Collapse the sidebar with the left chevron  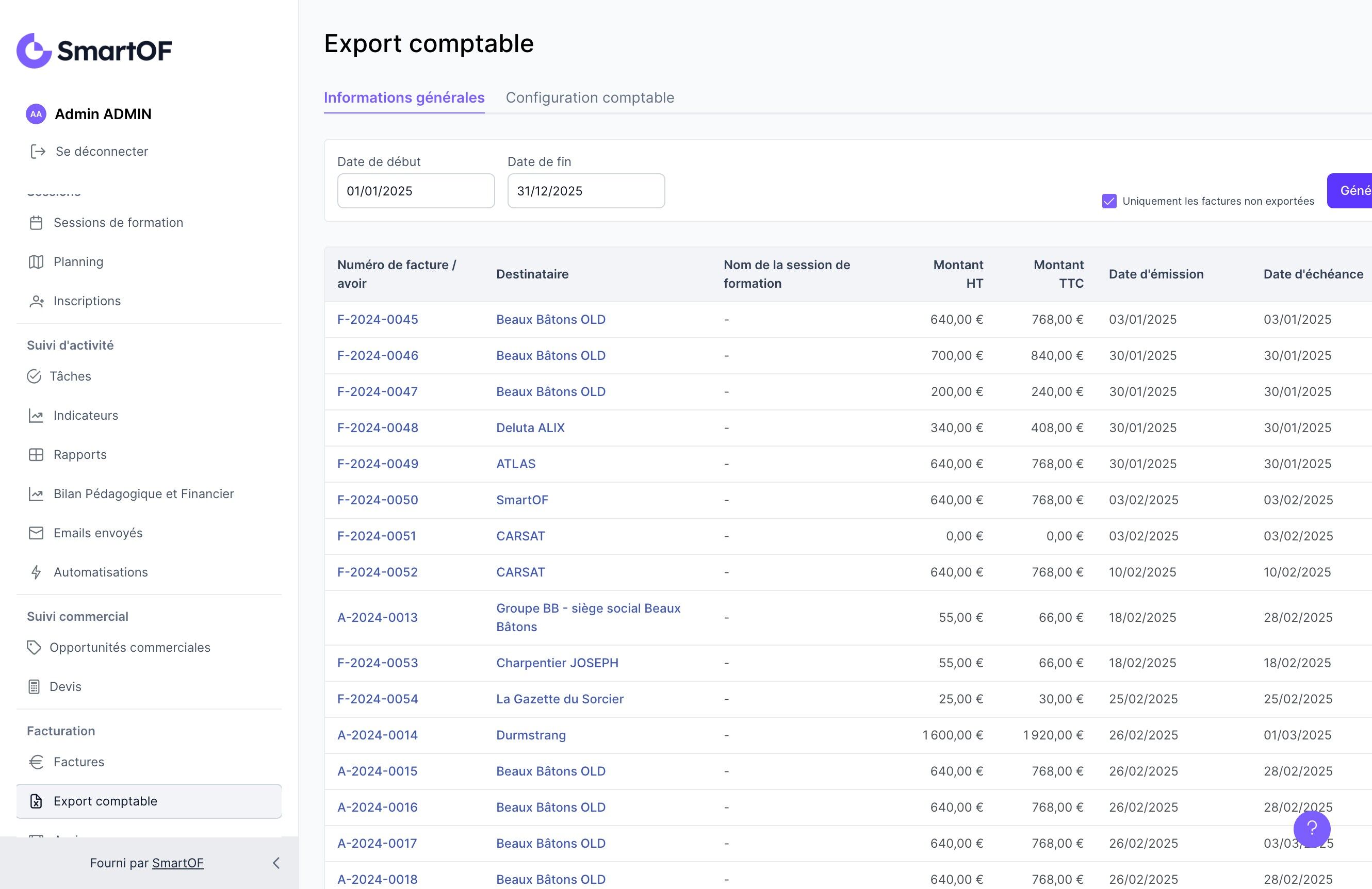point(276,863)
